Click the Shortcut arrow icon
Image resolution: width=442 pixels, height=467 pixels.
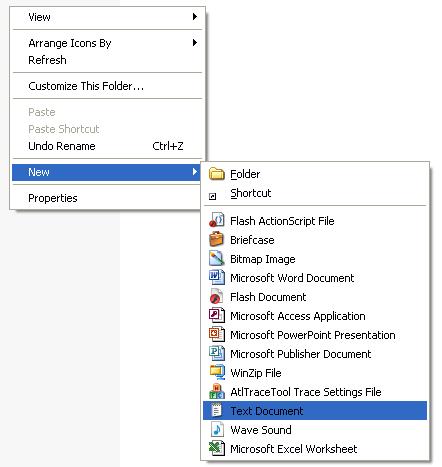(213, 196)
